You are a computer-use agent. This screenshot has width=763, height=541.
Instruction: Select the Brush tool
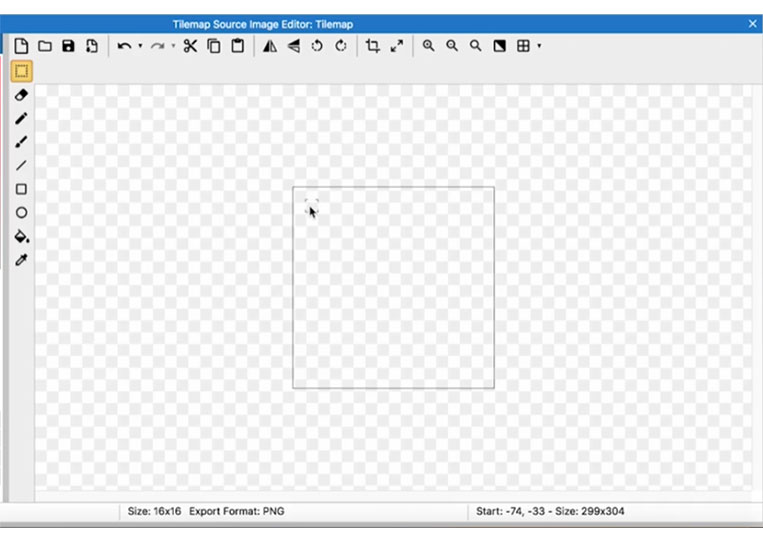pos(21,142)
